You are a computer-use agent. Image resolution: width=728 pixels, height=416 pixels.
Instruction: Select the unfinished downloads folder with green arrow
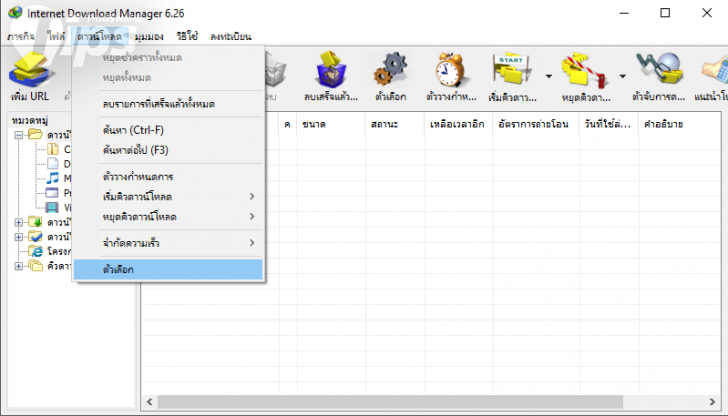point(35,222)
